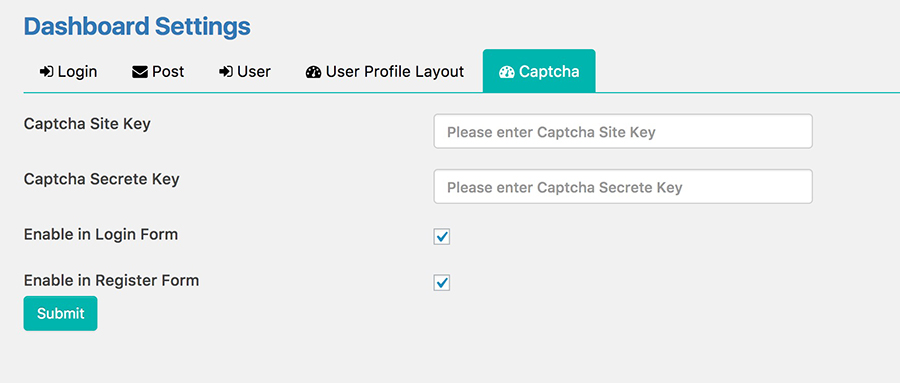The height and width of the screenshot is (383, 900).
Task: Open the Login settings tab
Action: tap(68, 72)
